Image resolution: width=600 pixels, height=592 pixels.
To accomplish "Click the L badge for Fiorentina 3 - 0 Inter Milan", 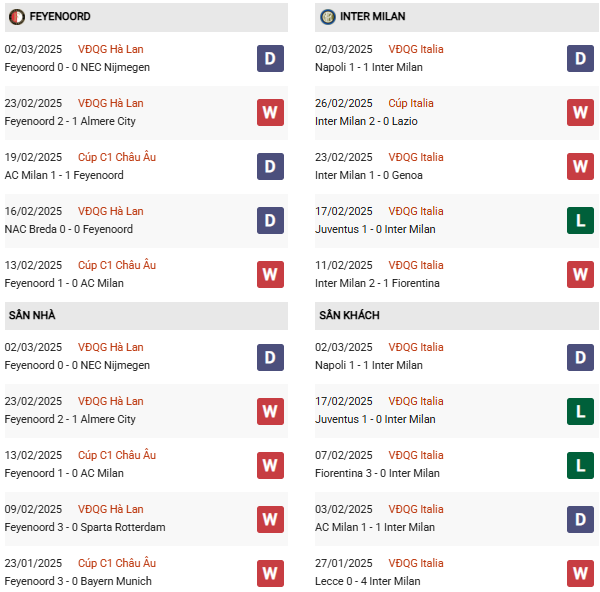I will (x=580, y=465).
